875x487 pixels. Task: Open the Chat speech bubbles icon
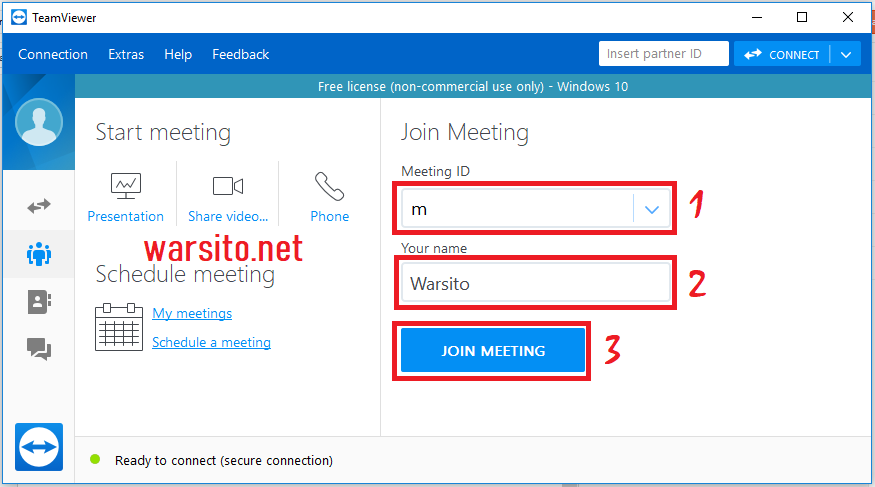tap(39, 349)
